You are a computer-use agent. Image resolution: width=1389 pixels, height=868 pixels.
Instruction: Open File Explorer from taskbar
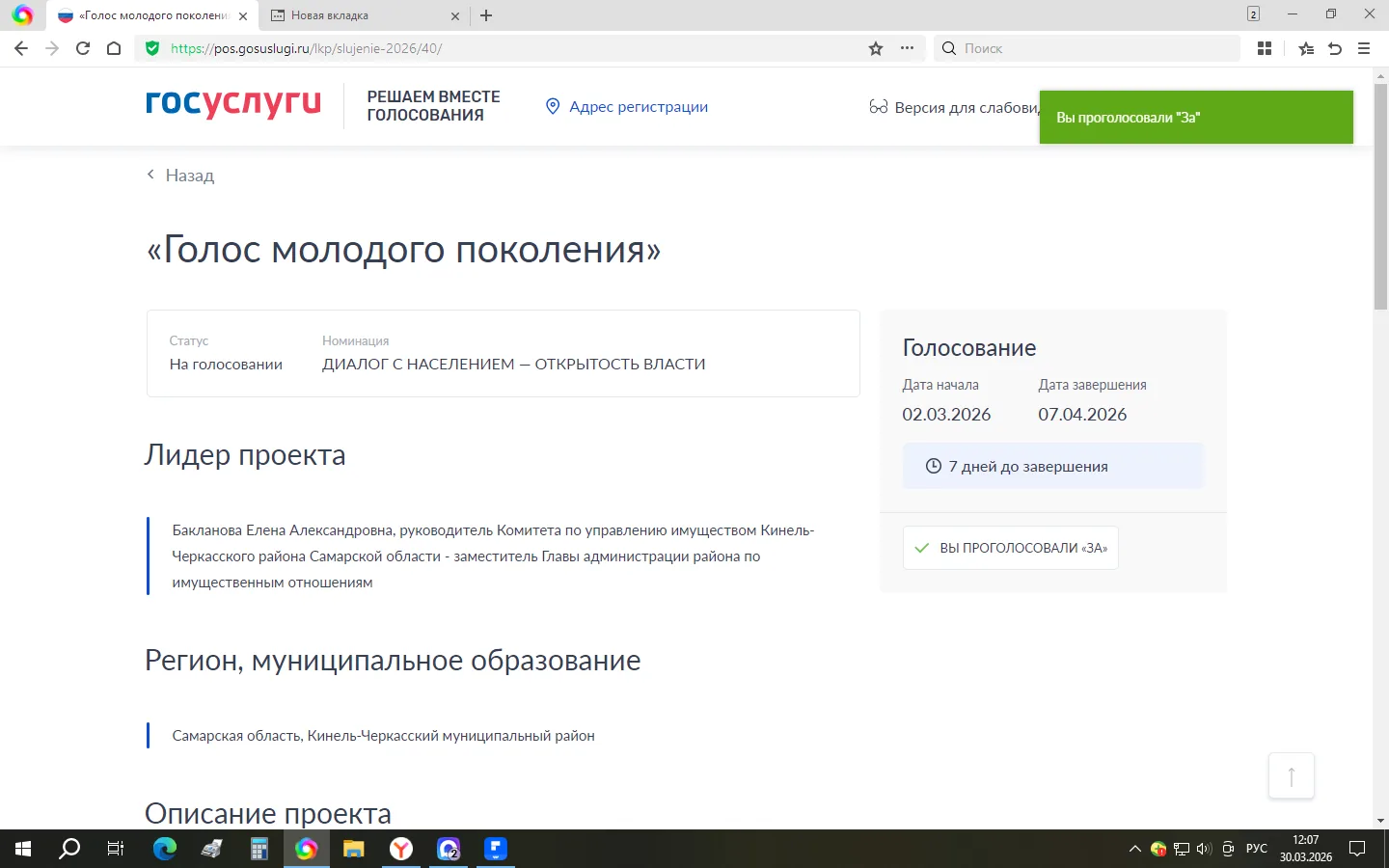353,849
